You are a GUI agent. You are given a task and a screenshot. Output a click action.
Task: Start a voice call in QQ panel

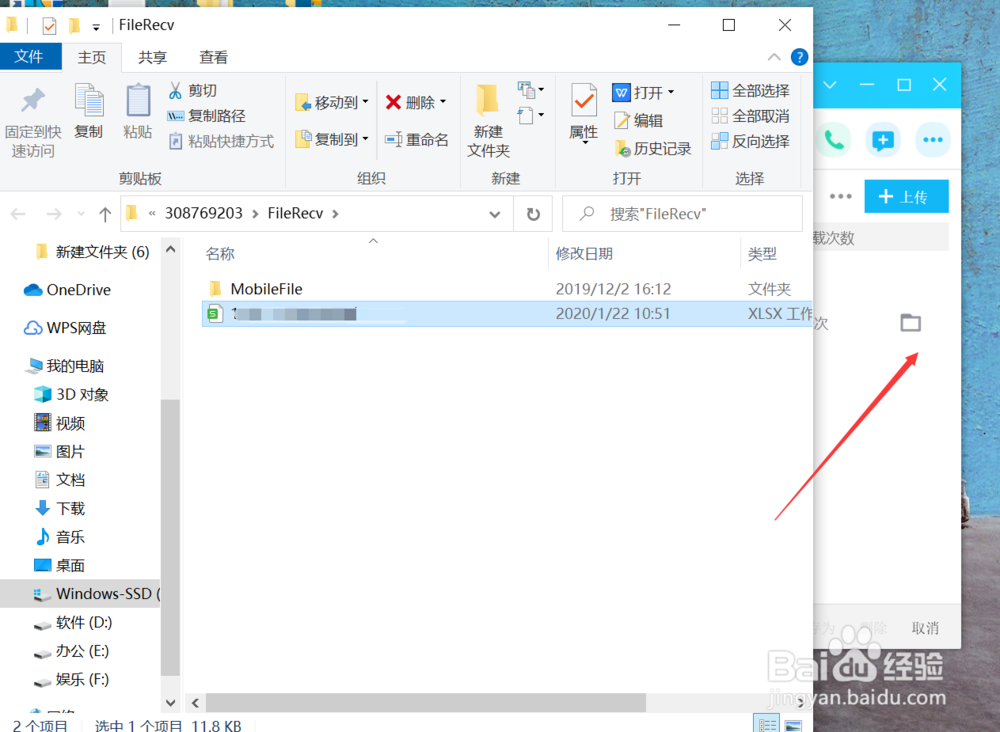tap(834, 140)
